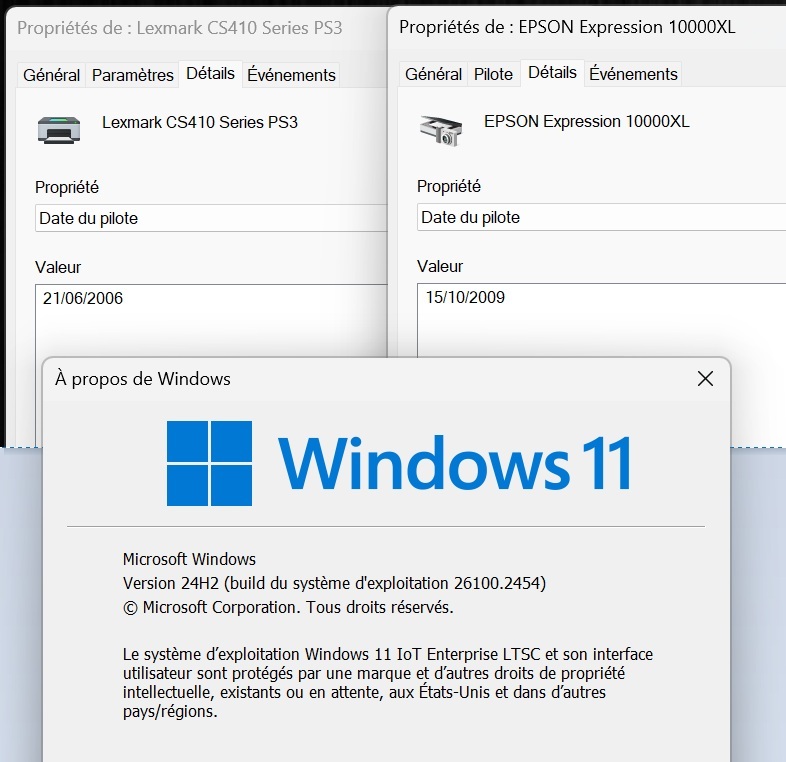The image size is (786, 762).
Task: Open the Général tab in EPSON properties
Action: 433,74
